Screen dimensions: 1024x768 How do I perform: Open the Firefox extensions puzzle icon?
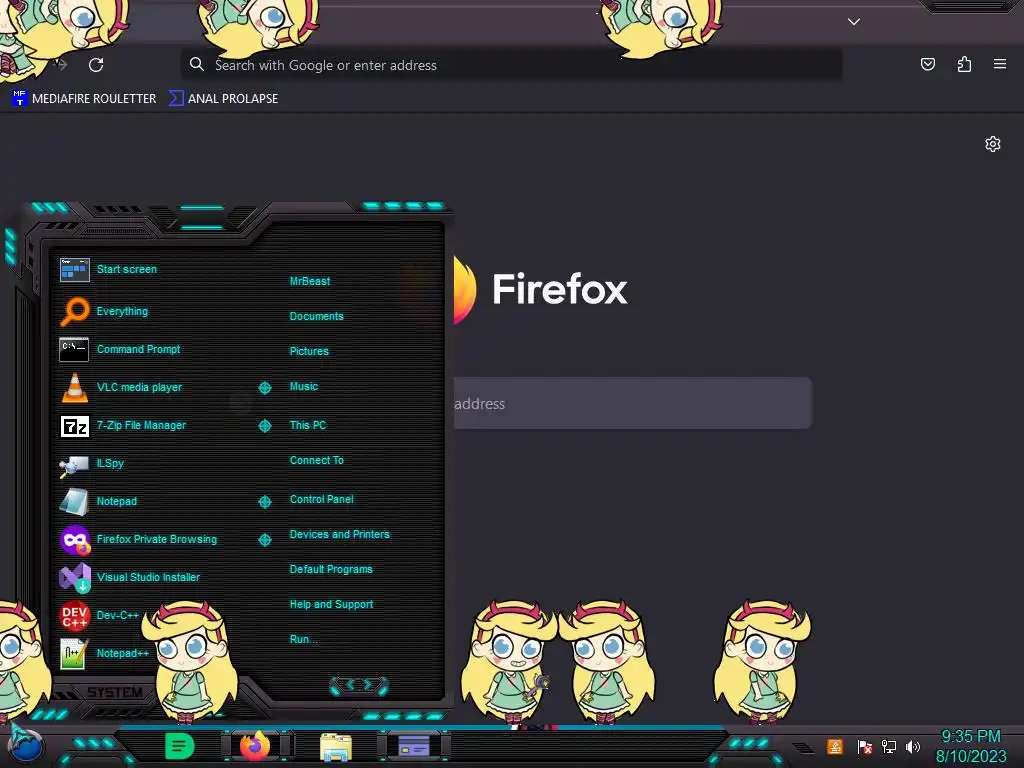(964, 64)
